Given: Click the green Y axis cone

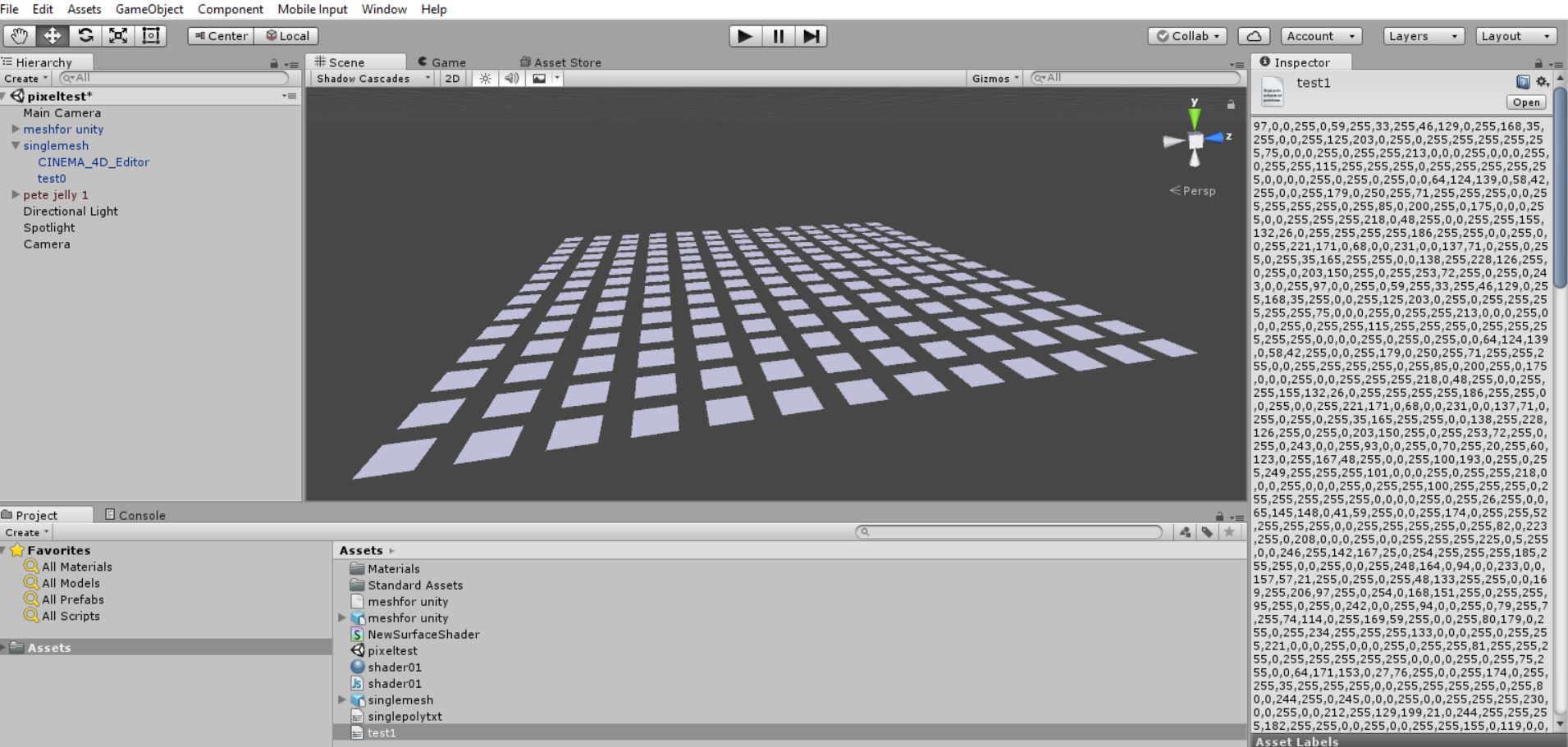Looking at the screenshot, I should pyautogui.click(x=1195, y=118).
